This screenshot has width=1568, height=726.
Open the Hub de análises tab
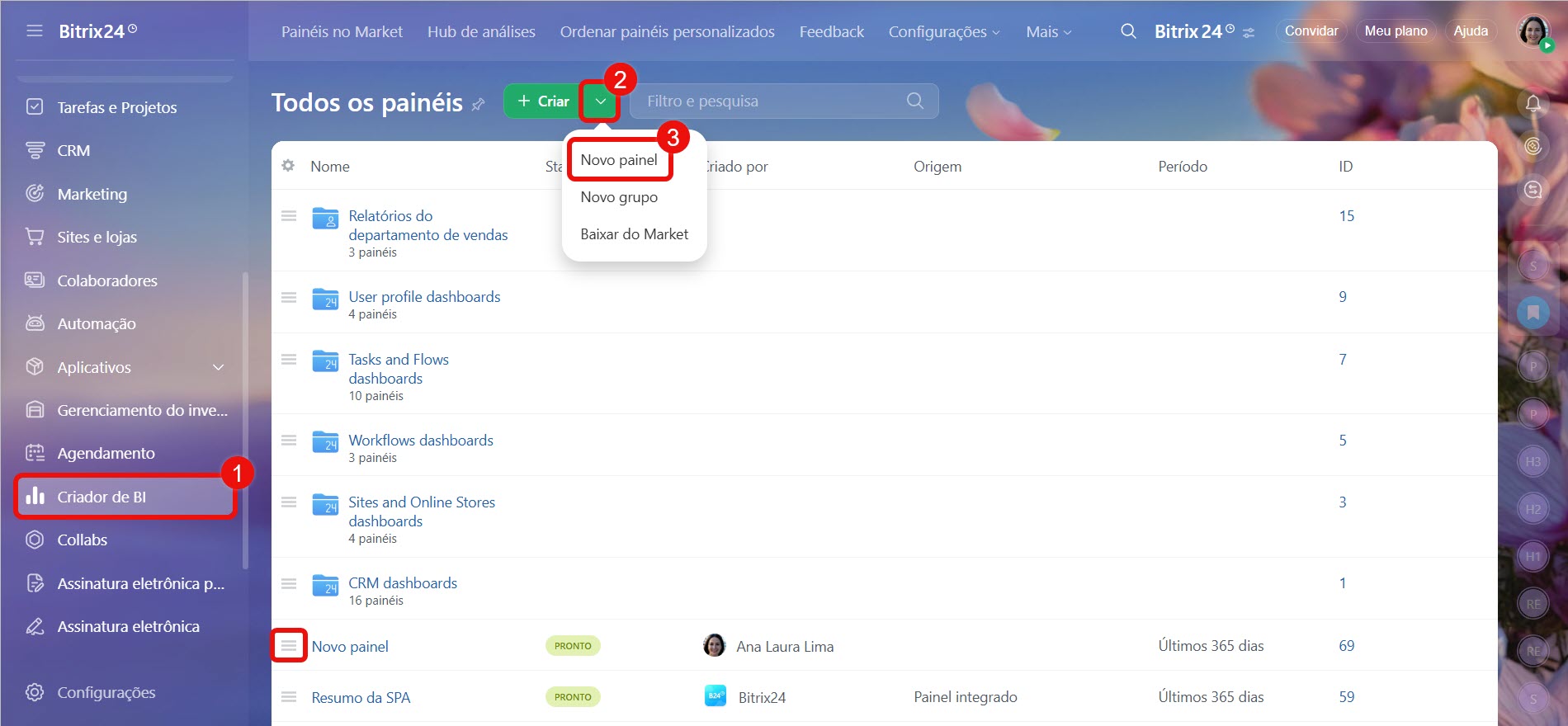(481, 31)
